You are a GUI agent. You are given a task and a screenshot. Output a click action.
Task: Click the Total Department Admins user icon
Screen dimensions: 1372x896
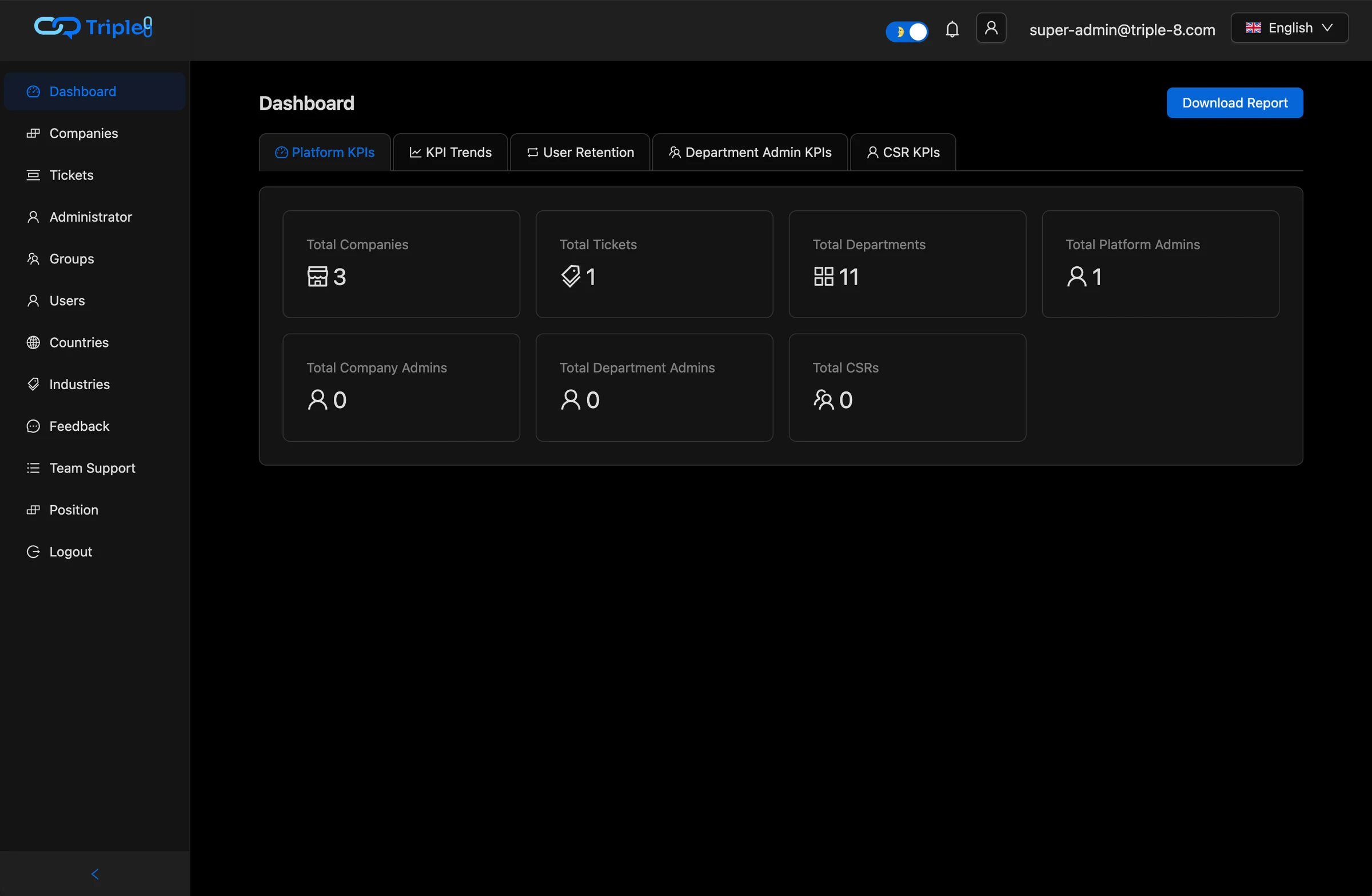tap(571, 400)
